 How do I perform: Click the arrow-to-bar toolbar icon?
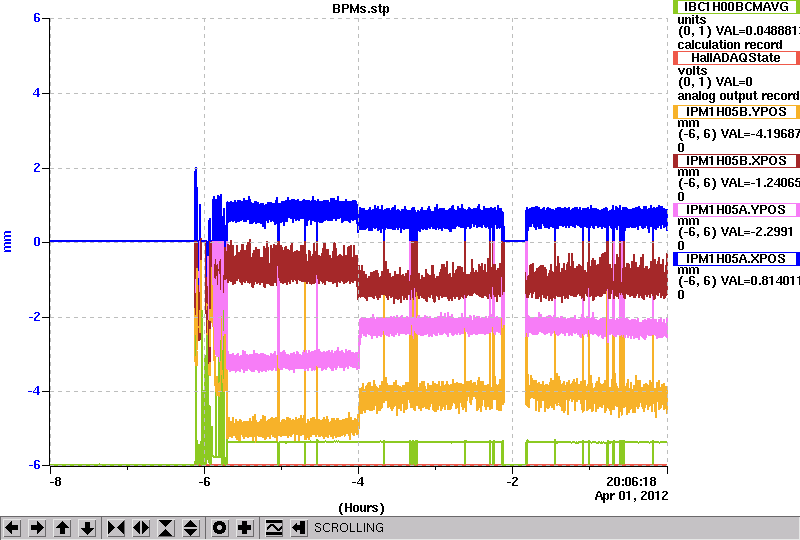point(298,528)
